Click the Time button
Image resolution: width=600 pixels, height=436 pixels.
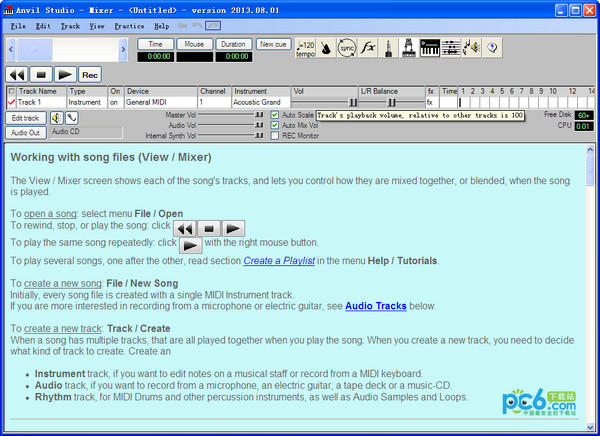coord(156,44)
